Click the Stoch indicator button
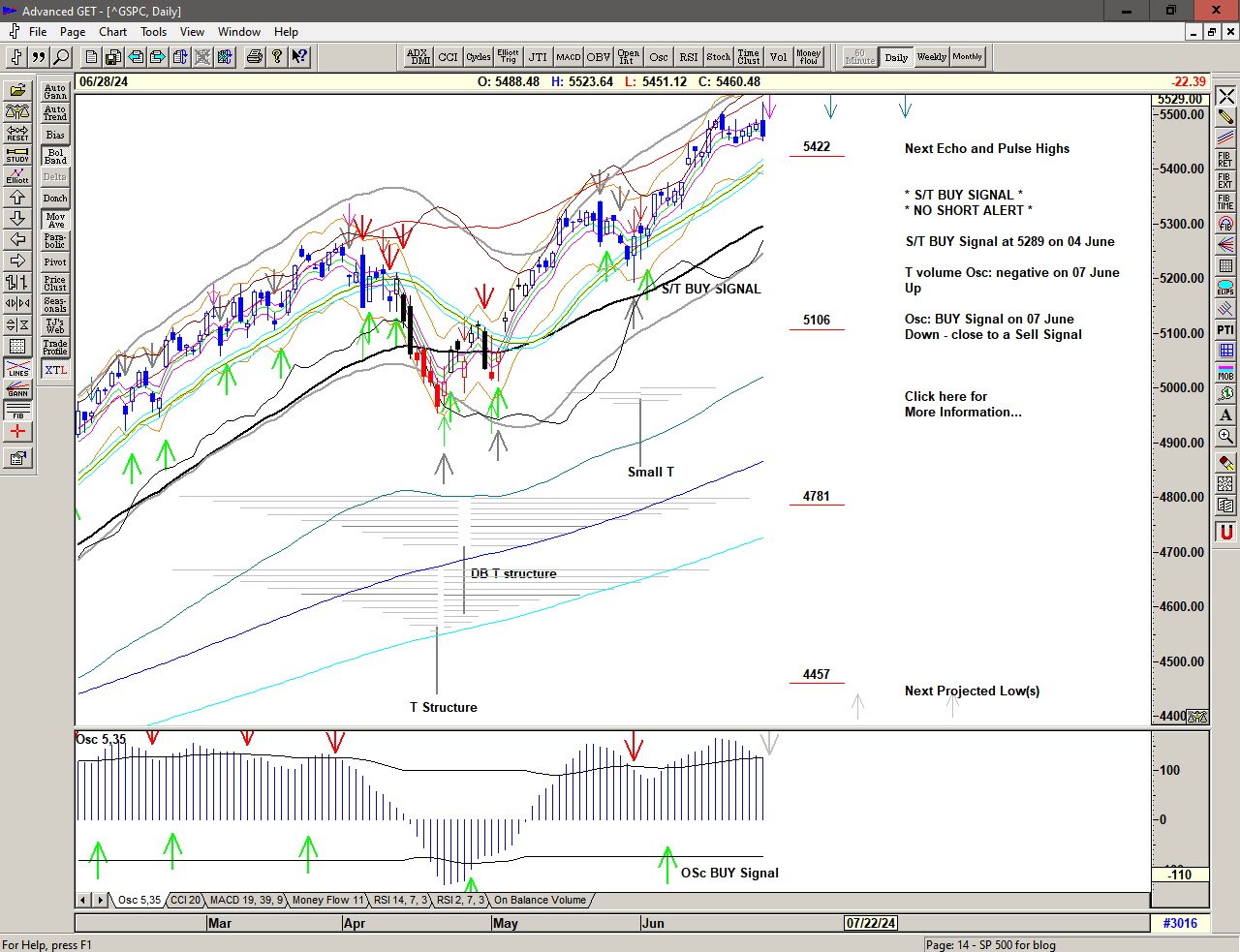The height and width of the screenshot is (952, 1240). click(718, 57)
